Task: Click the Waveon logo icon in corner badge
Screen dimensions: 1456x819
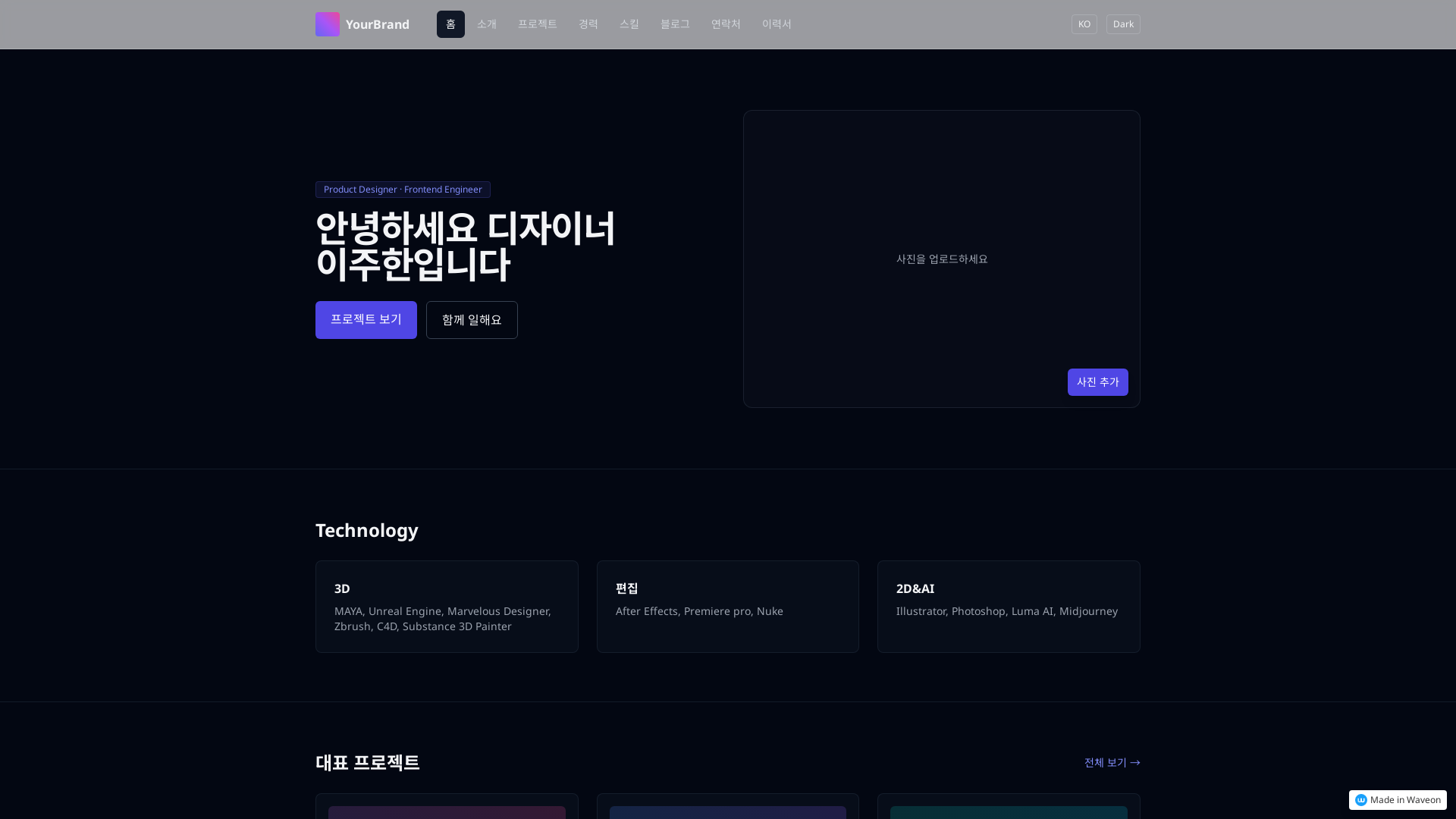Action: 1361,800
